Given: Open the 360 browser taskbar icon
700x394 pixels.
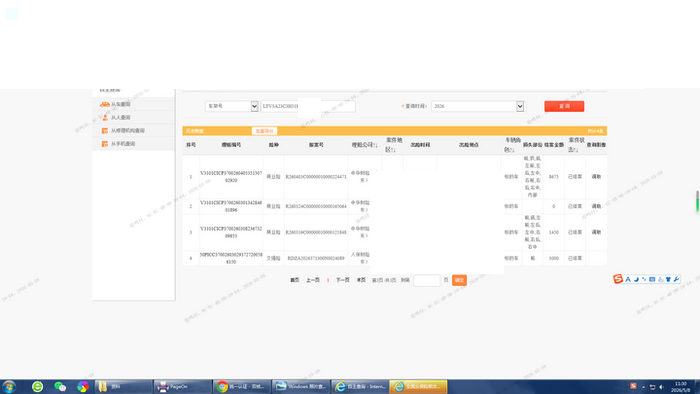Looking at the screenshot, I should pos(38,386).
